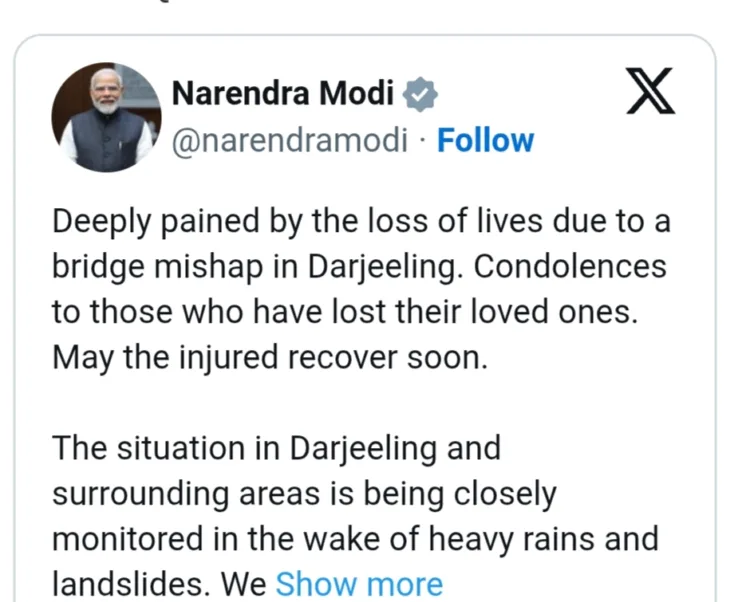Click the sentence 'May the injured recover soon.'
Image resolution: width=750 pixels, height=602 pixels.
pyautogui.click(x=269, y=357)
